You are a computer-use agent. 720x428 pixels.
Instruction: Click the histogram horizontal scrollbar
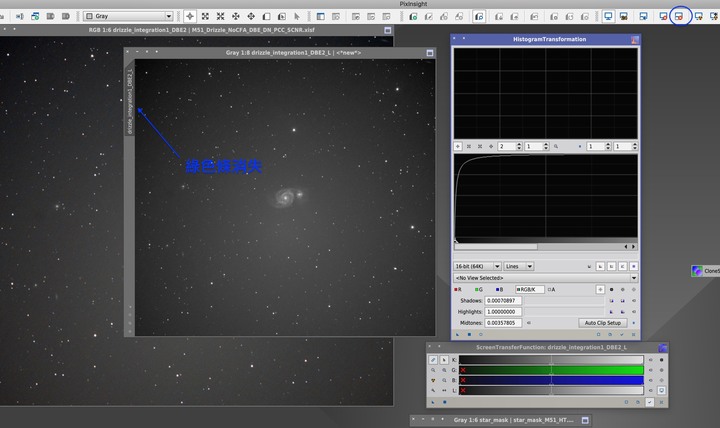(546, 247)
